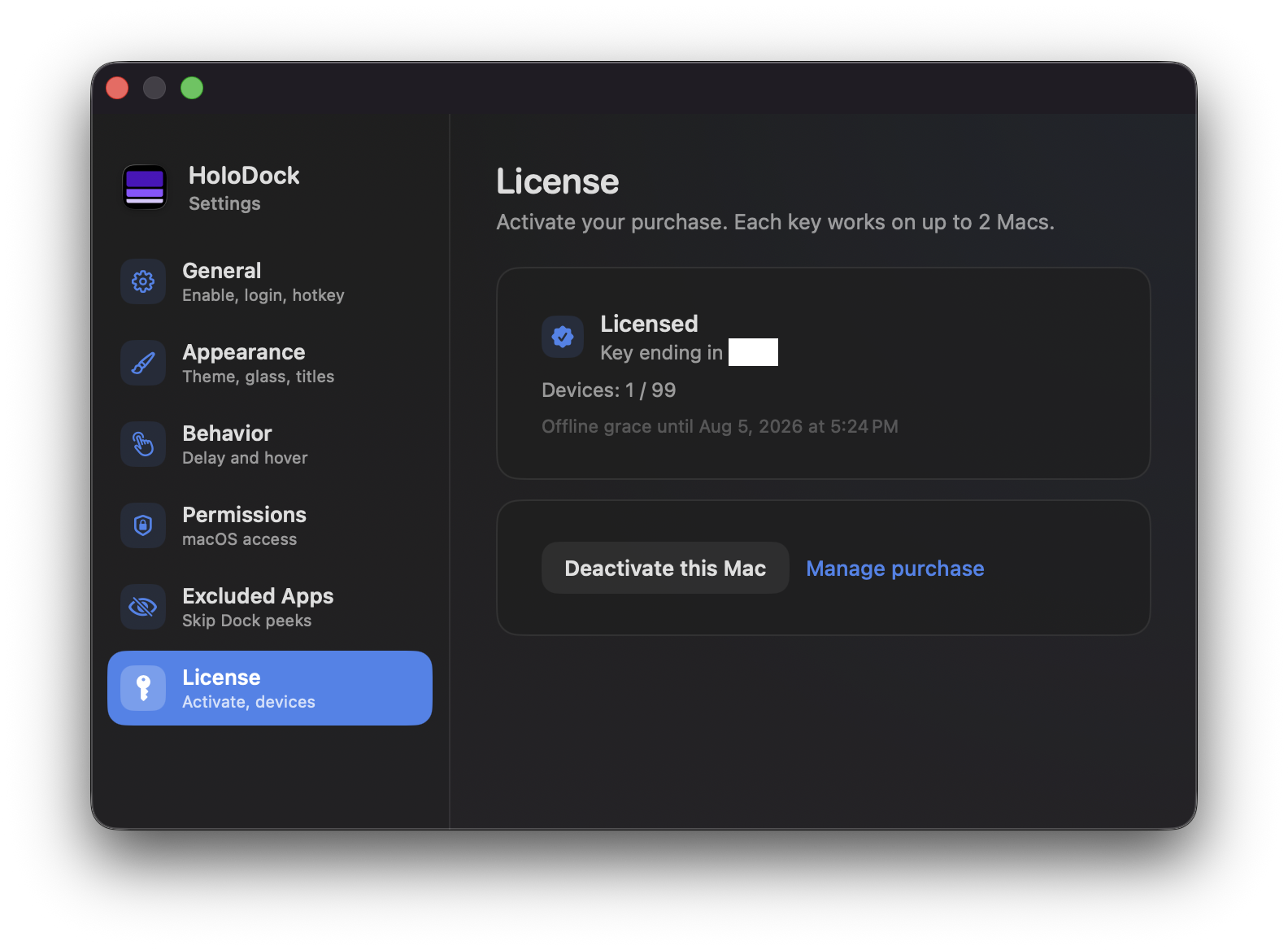The image size is (1288, 950).
Task: Click the Behavior hand-tap icon
Action: pyautogui.click(x=143, y=444)
